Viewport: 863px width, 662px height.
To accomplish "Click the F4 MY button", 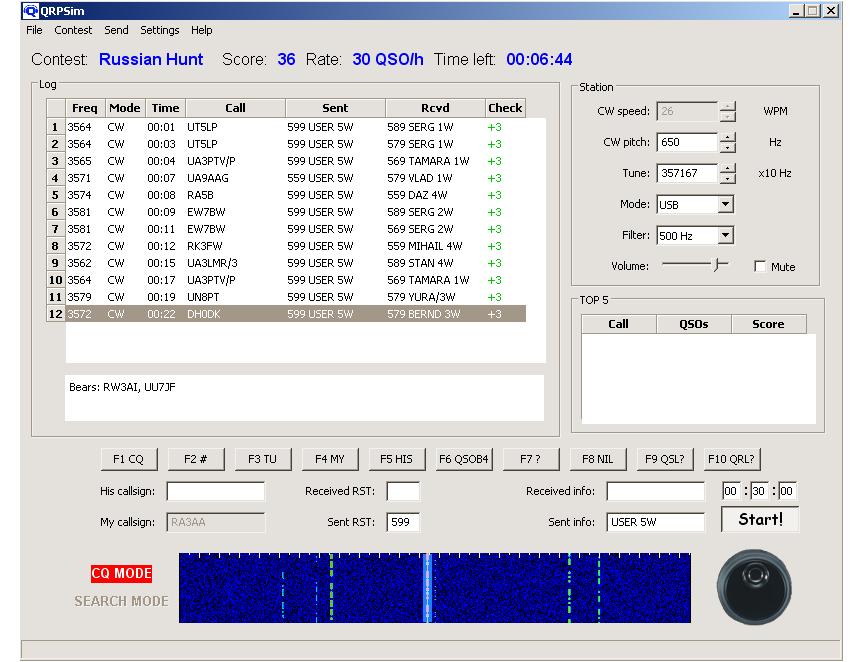I will point(330,459).
